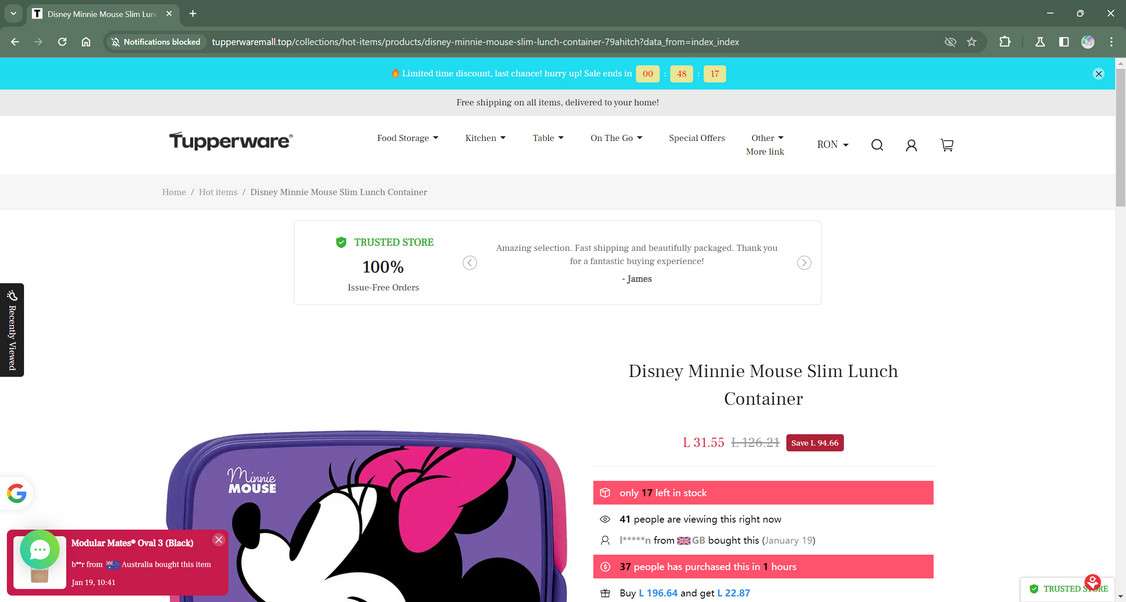This screenshot has height=602, width=1126.
Task: Open the green chat bubble icon
Action: tap(39, 550)
